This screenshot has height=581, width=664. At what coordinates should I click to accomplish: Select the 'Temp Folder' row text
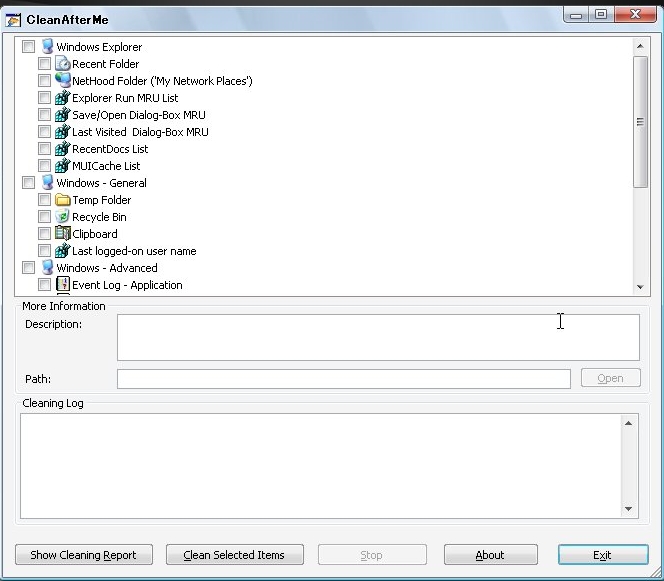click(102, 200)
